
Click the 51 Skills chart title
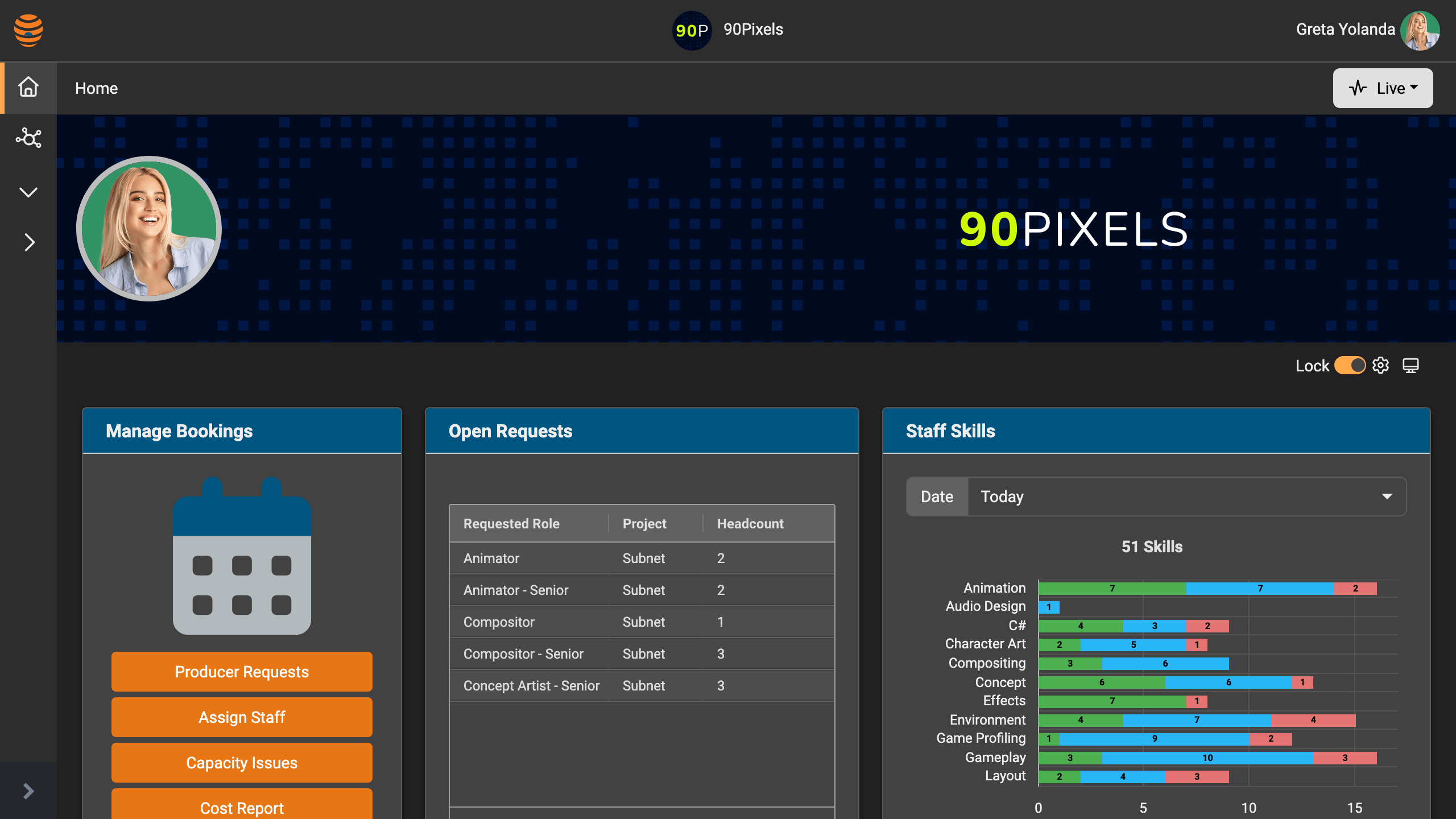click(1152, 547)
